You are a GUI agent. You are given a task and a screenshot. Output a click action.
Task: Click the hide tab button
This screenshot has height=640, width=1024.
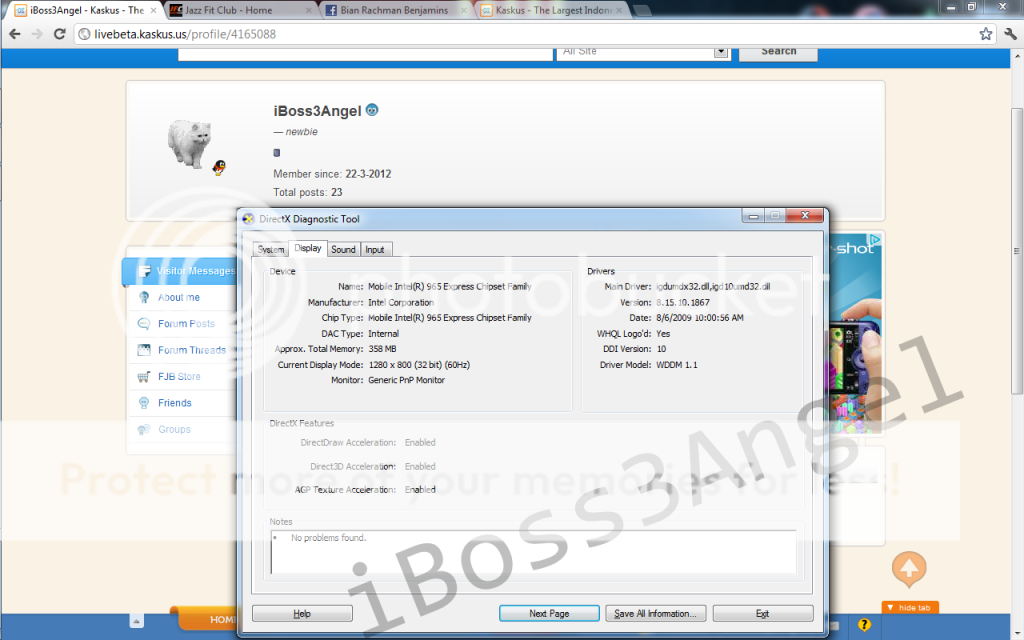pyautogui.click(x=909, y=607)
